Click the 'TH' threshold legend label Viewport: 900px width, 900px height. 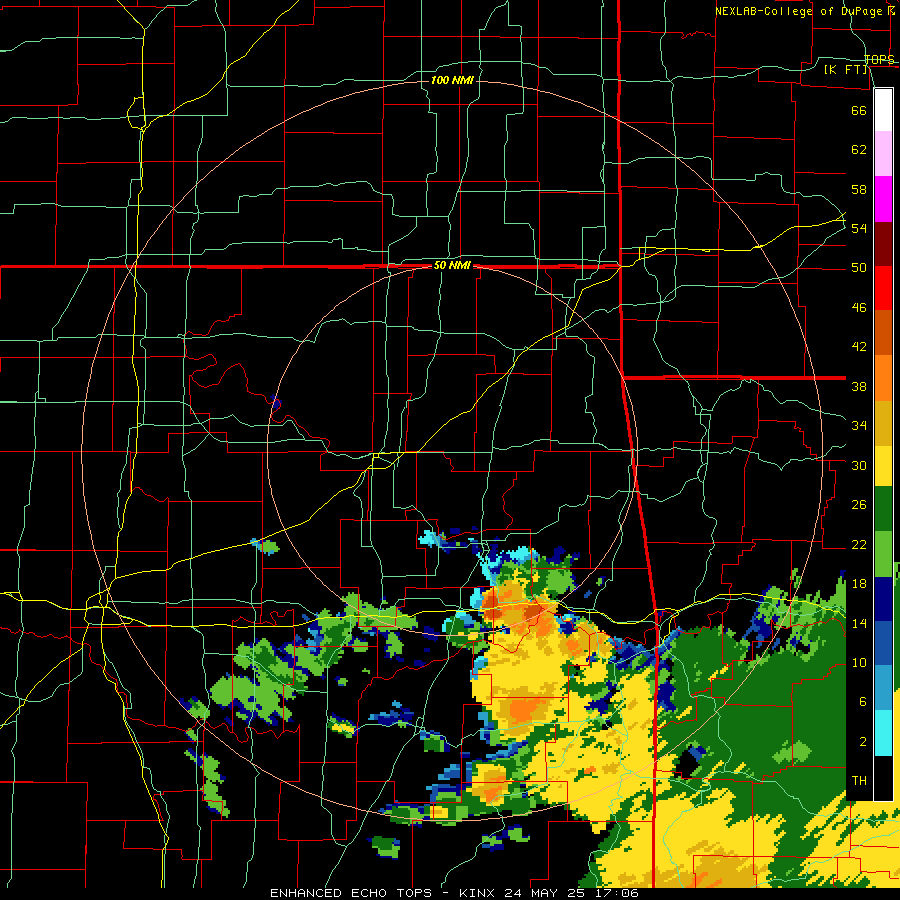coord(859,781)
